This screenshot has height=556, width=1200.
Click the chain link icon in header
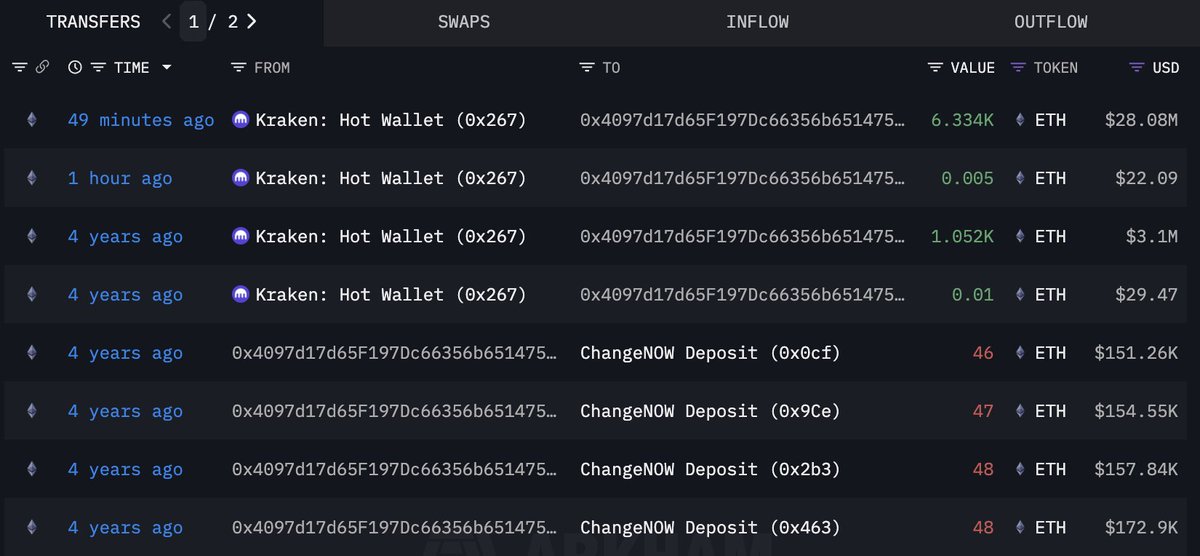42,68
